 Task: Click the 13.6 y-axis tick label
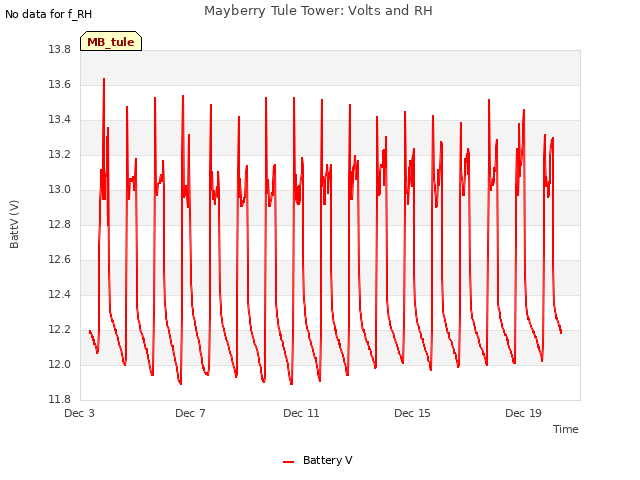60,84
